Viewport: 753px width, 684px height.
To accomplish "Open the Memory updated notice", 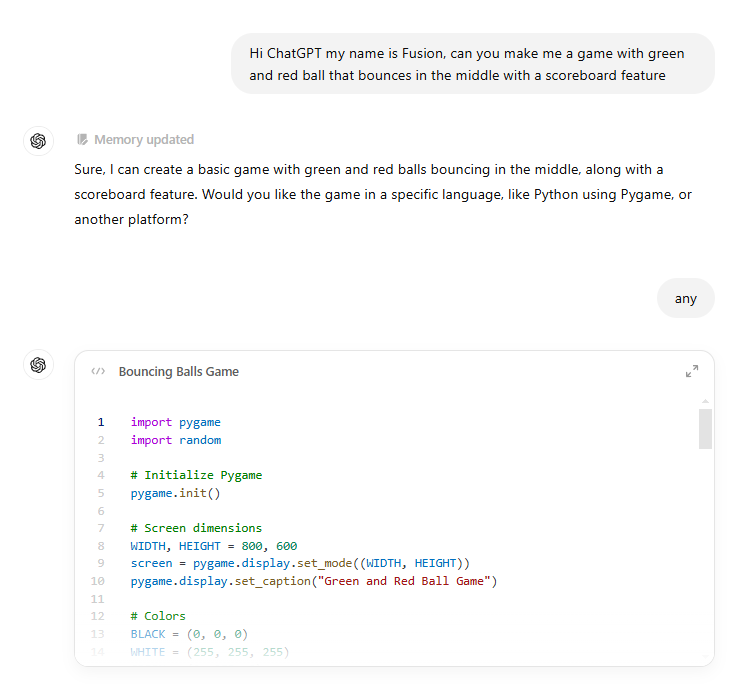I will pos(135,139).
